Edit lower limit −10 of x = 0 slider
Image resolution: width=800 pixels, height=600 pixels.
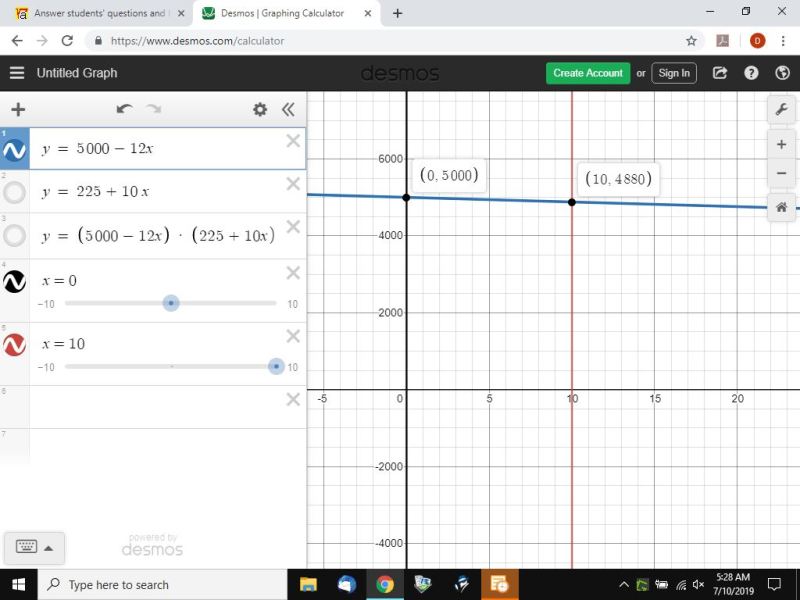coord(46,304)
